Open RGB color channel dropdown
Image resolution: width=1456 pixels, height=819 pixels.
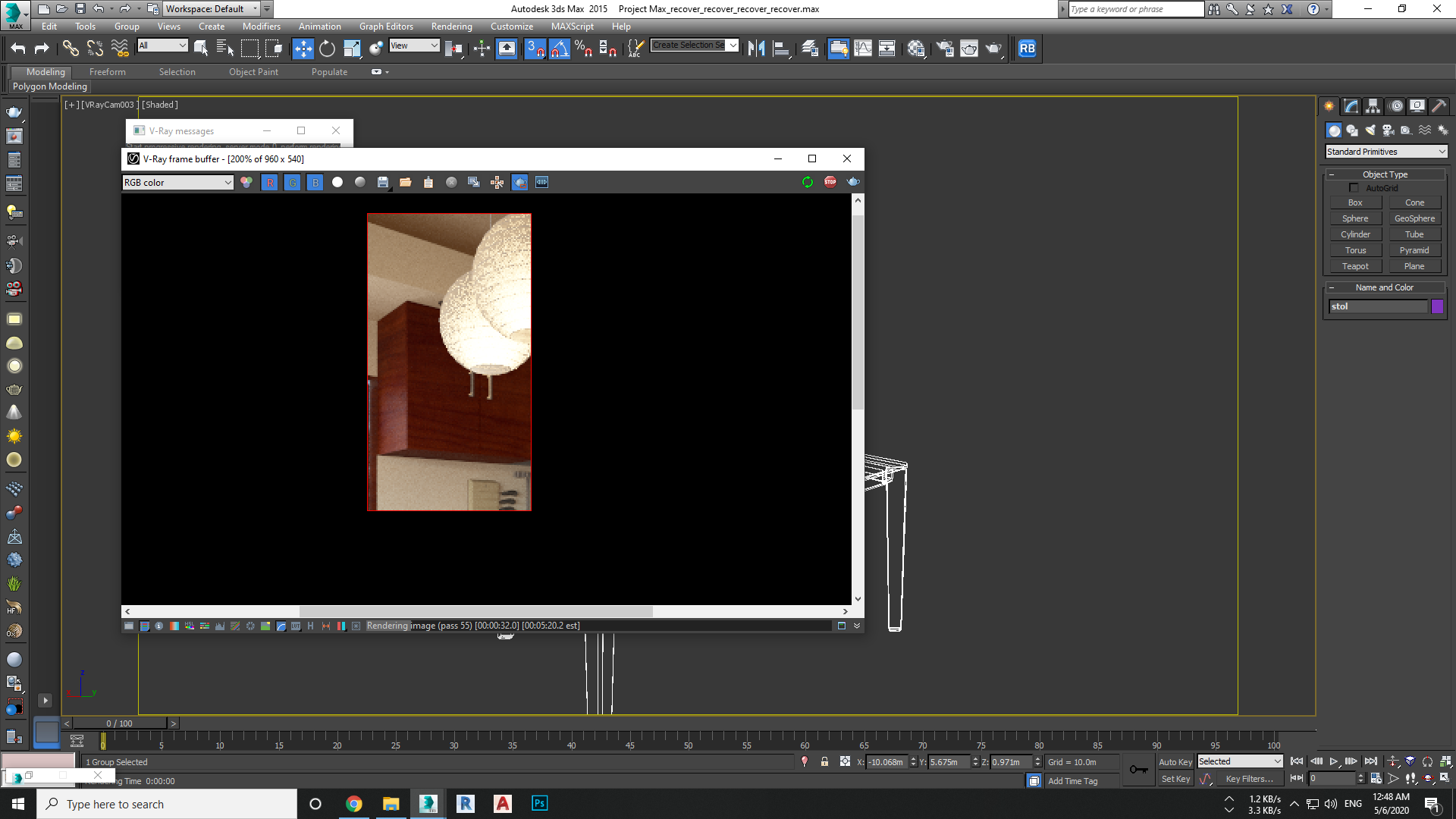click(177, 183)
